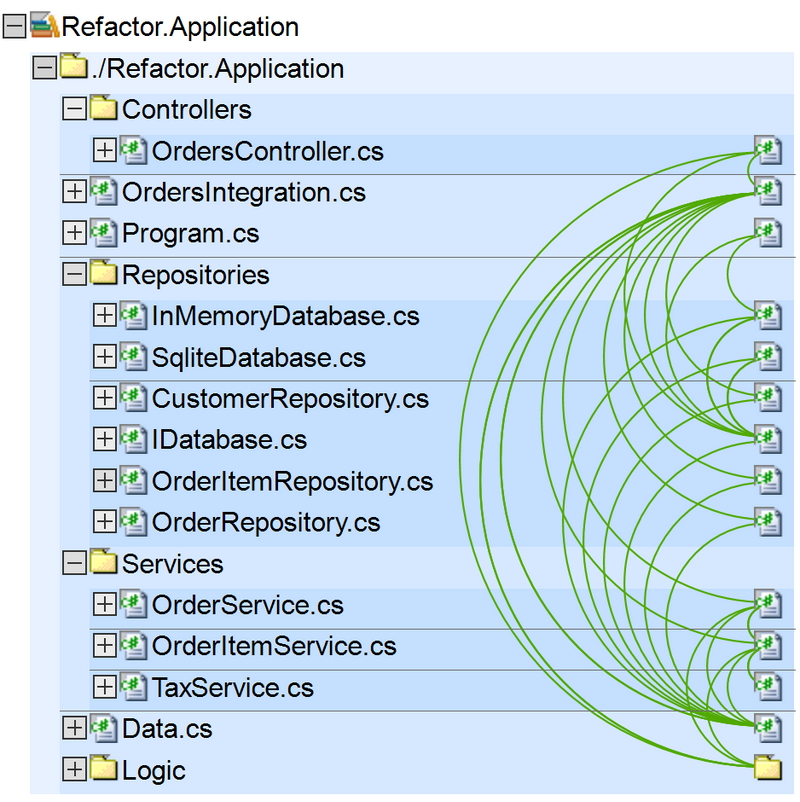Screen dimensions: 800x802
Task: Click the Logic folder icon beside its name
Action: 104,768
